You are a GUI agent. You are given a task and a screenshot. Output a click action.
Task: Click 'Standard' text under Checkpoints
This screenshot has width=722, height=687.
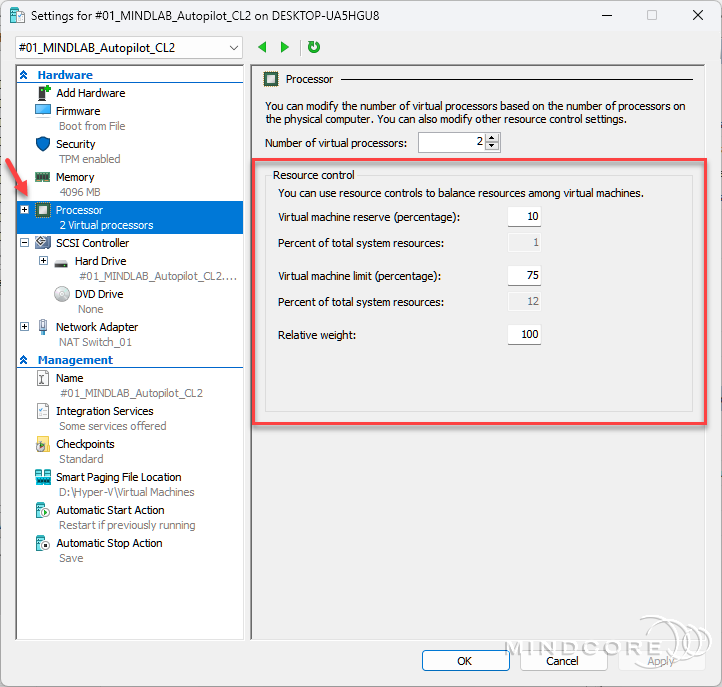tap(82, 459)
